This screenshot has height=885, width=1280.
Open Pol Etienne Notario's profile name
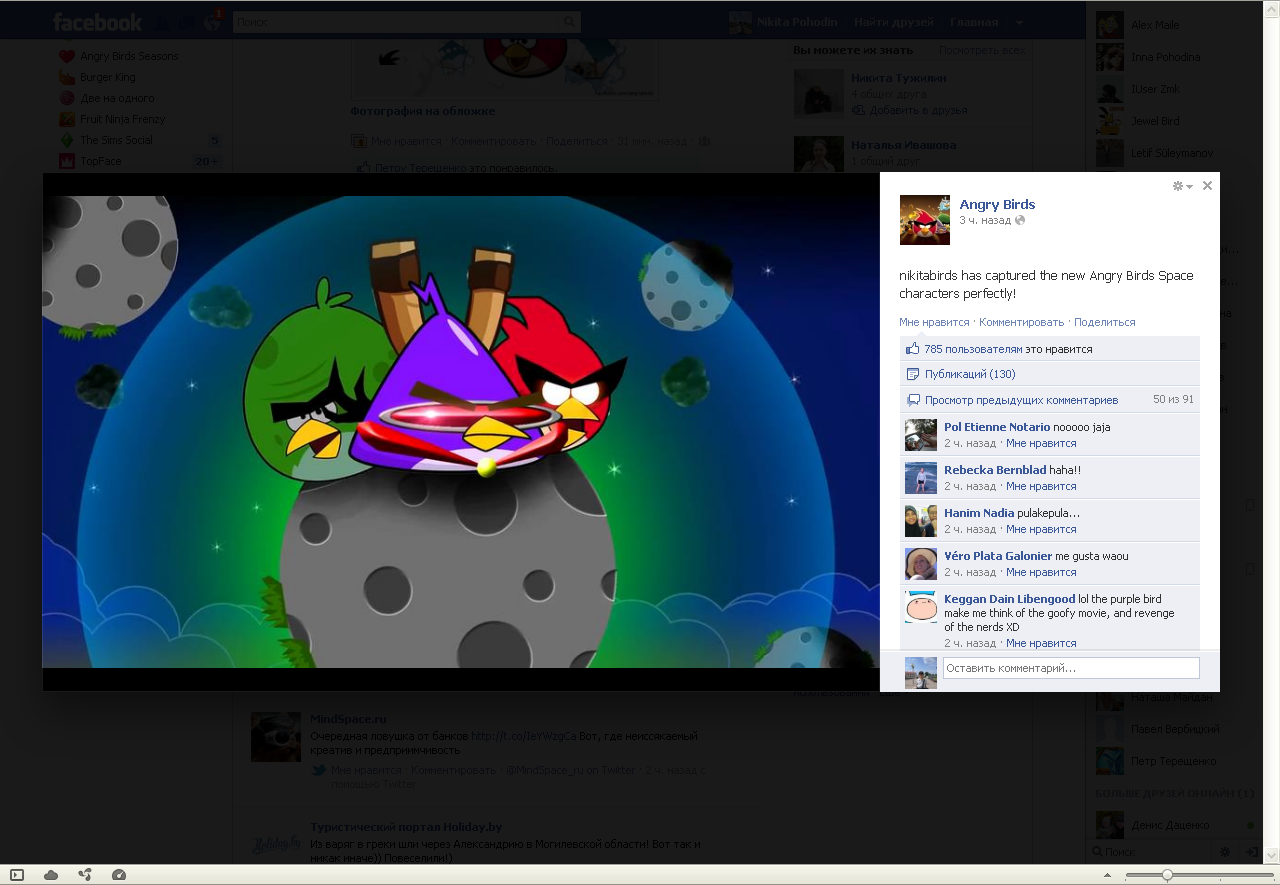point(997,427)
